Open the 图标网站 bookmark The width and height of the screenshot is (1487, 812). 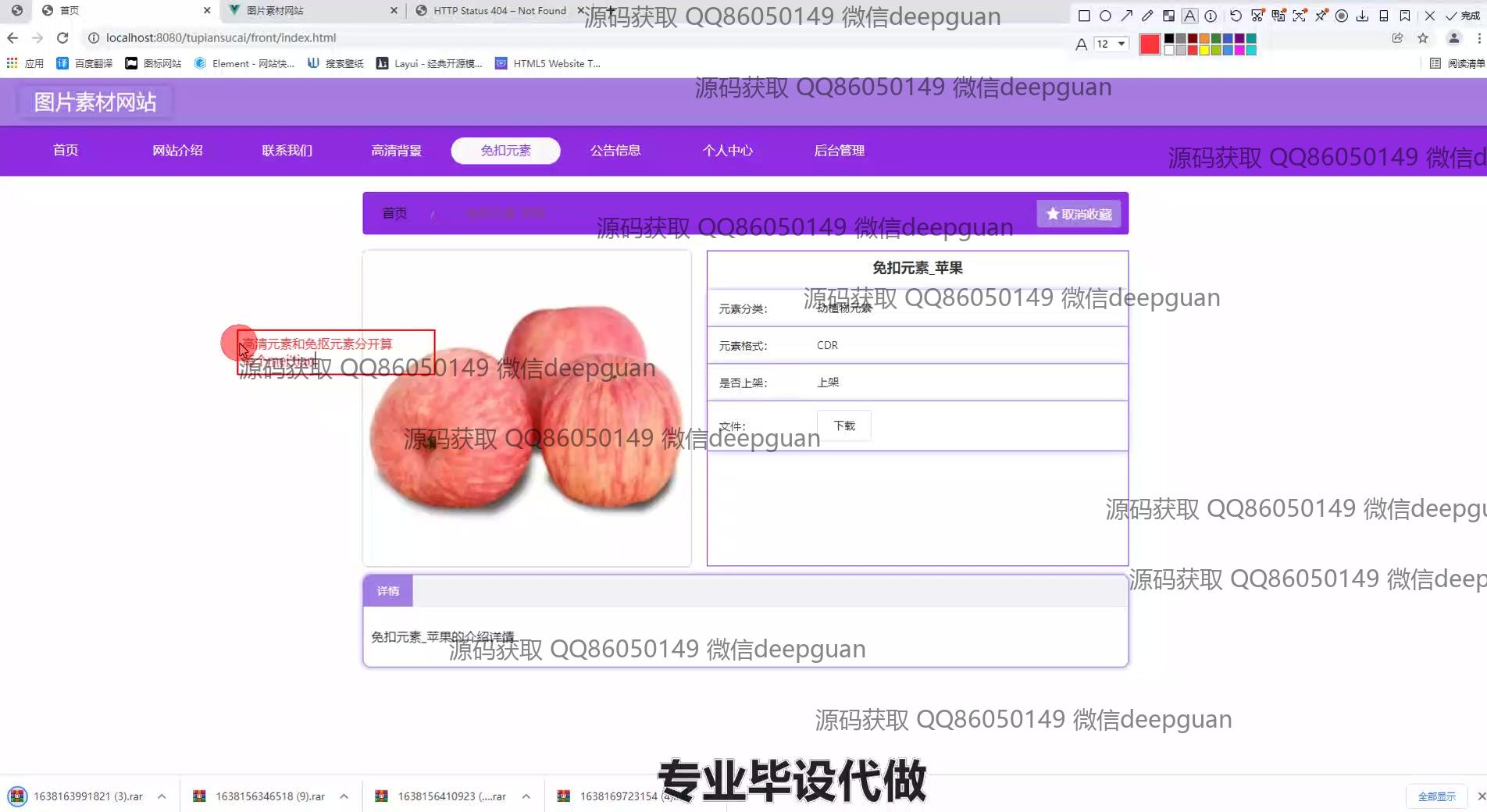click(154, 63)
